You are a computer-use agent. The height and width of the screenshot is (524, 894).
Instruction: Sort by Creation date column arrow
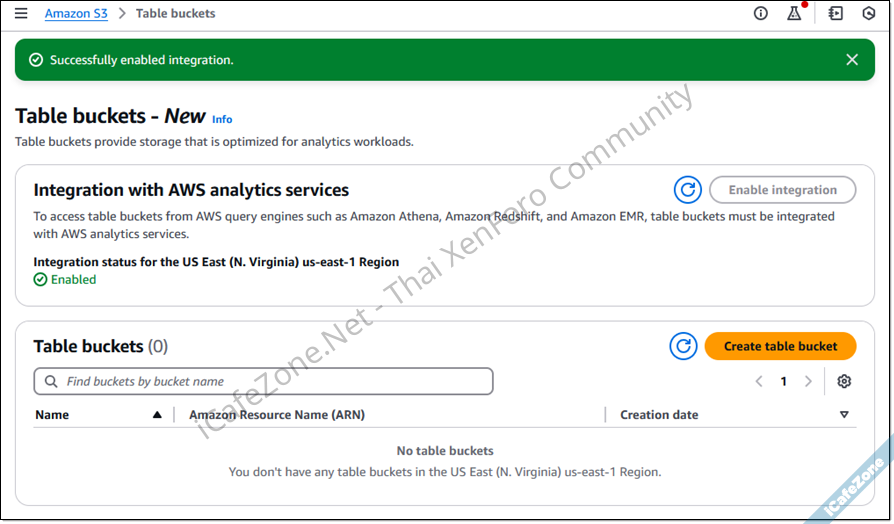click(x=844, y=415)
